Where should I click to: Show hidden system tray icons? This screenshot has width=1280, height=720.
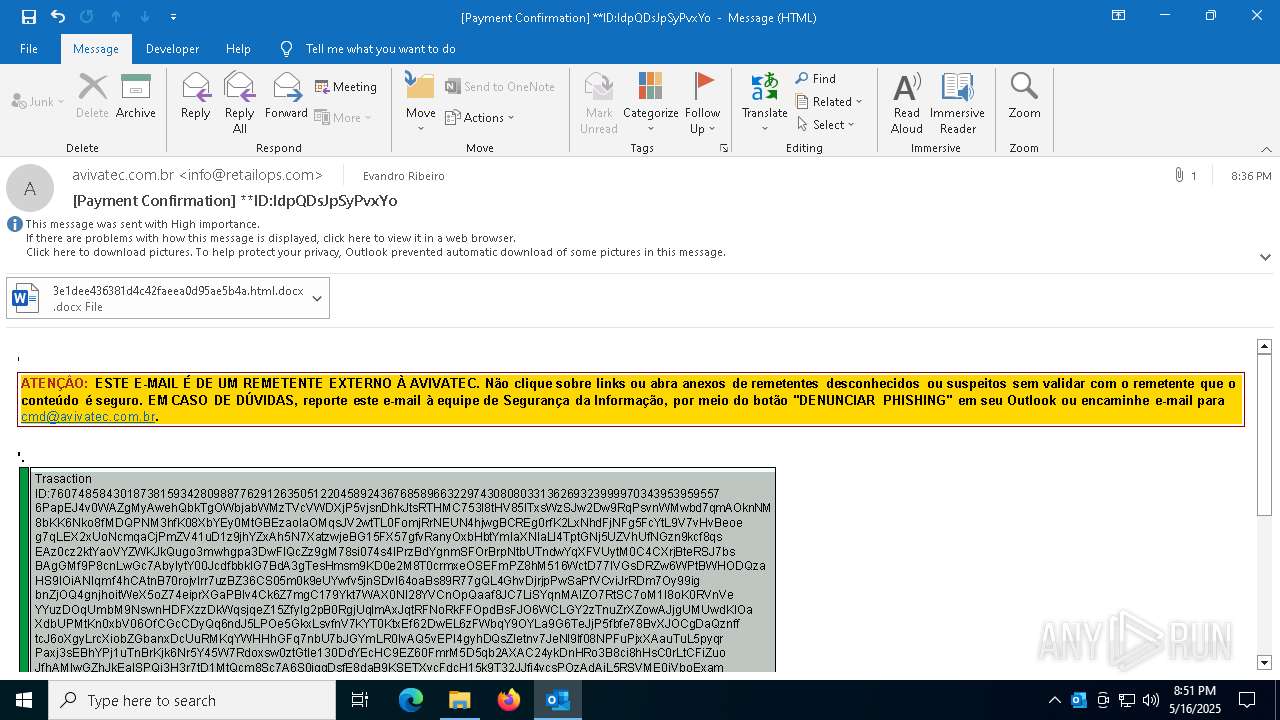point(1054,700)
